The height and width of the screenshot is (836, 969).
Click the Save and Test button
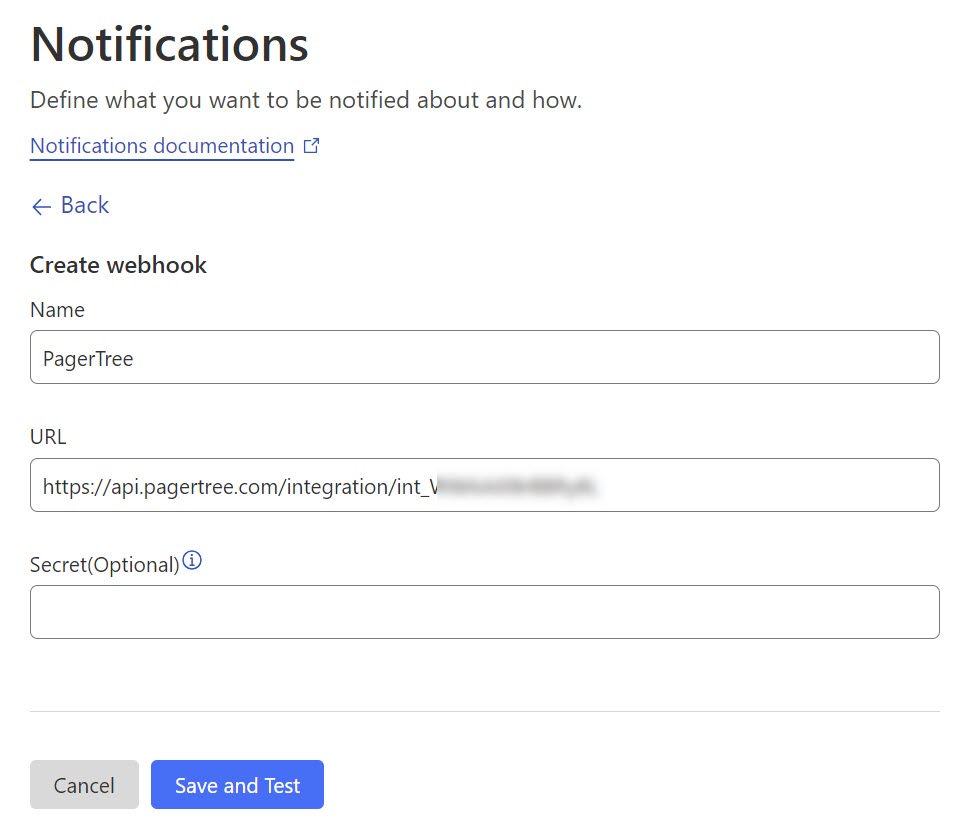click(x=237, y=785)
